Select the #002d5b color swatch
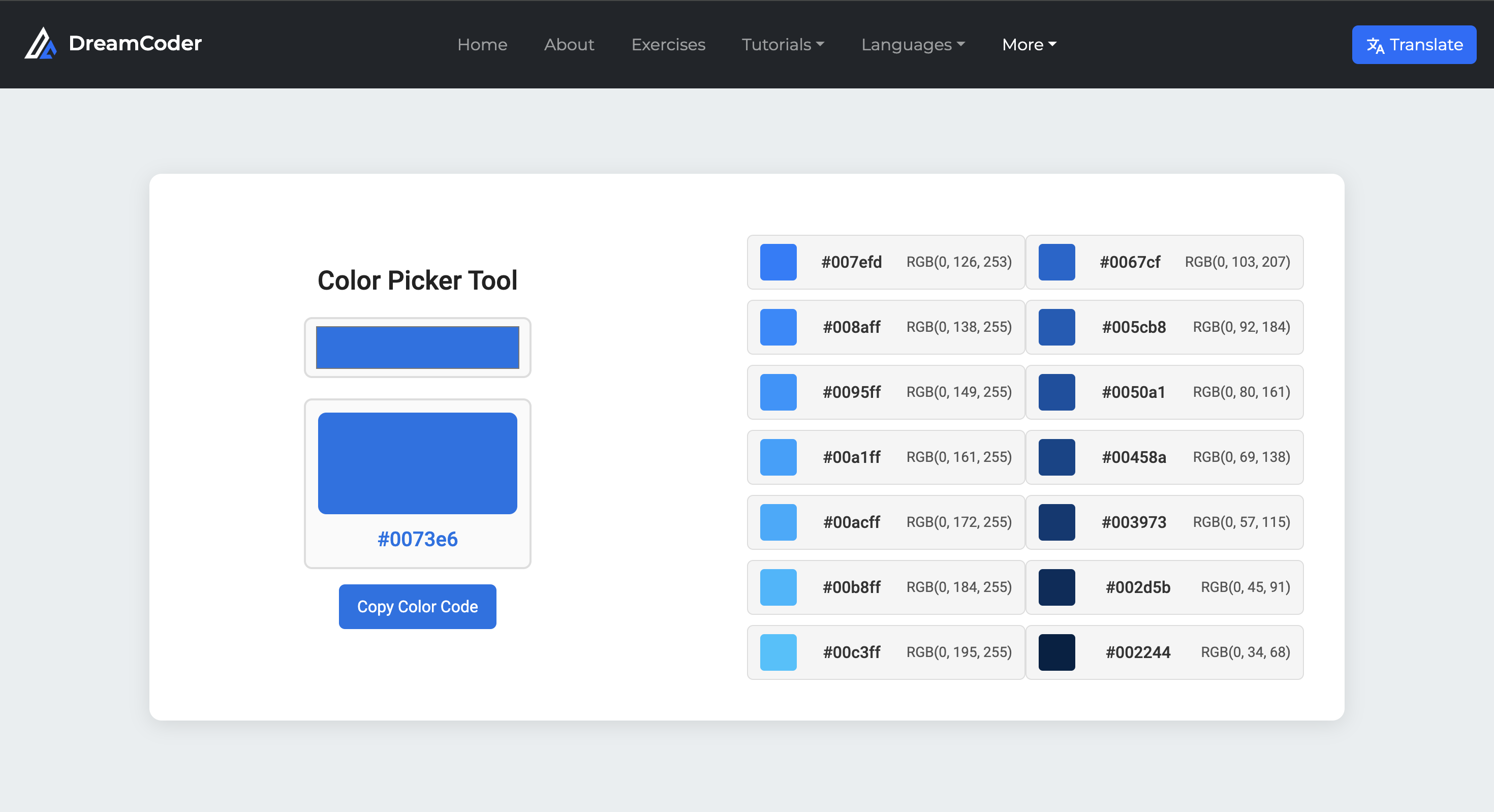 tap(1056, 587)
